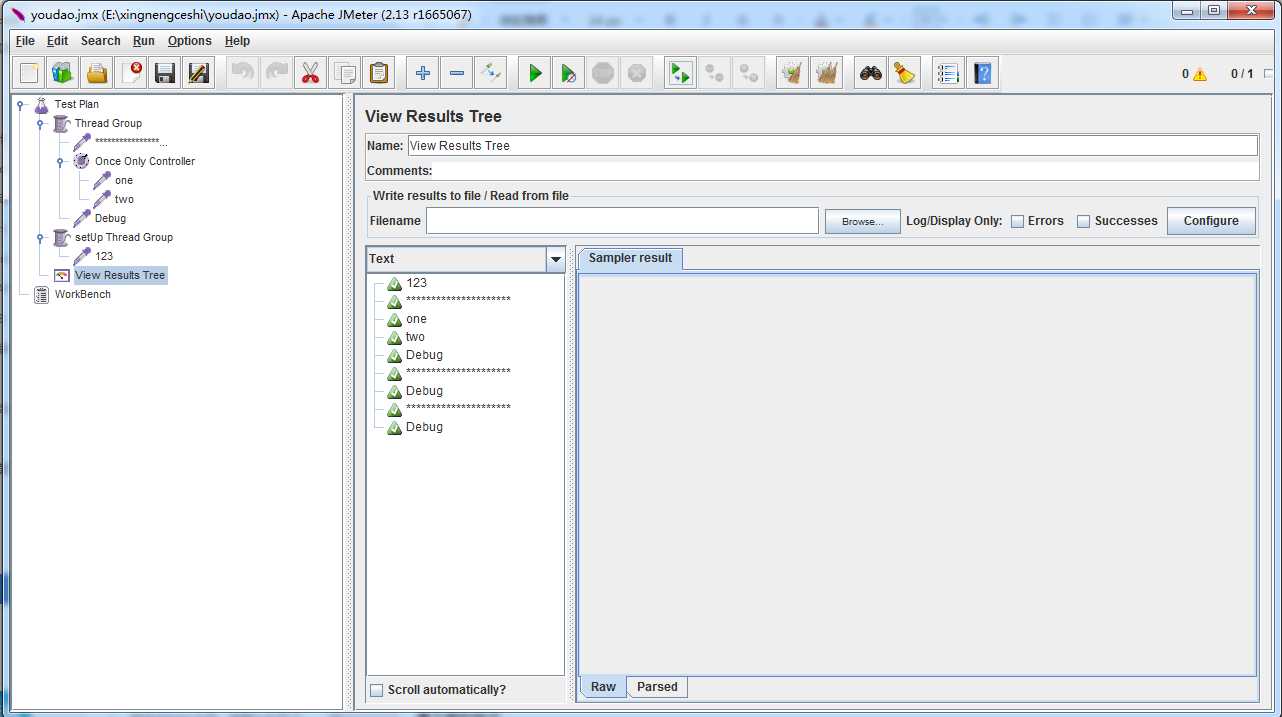The width and height of the screenshot is (1282, 717).
Task: Open the Options menu
Action: point(189,41)
